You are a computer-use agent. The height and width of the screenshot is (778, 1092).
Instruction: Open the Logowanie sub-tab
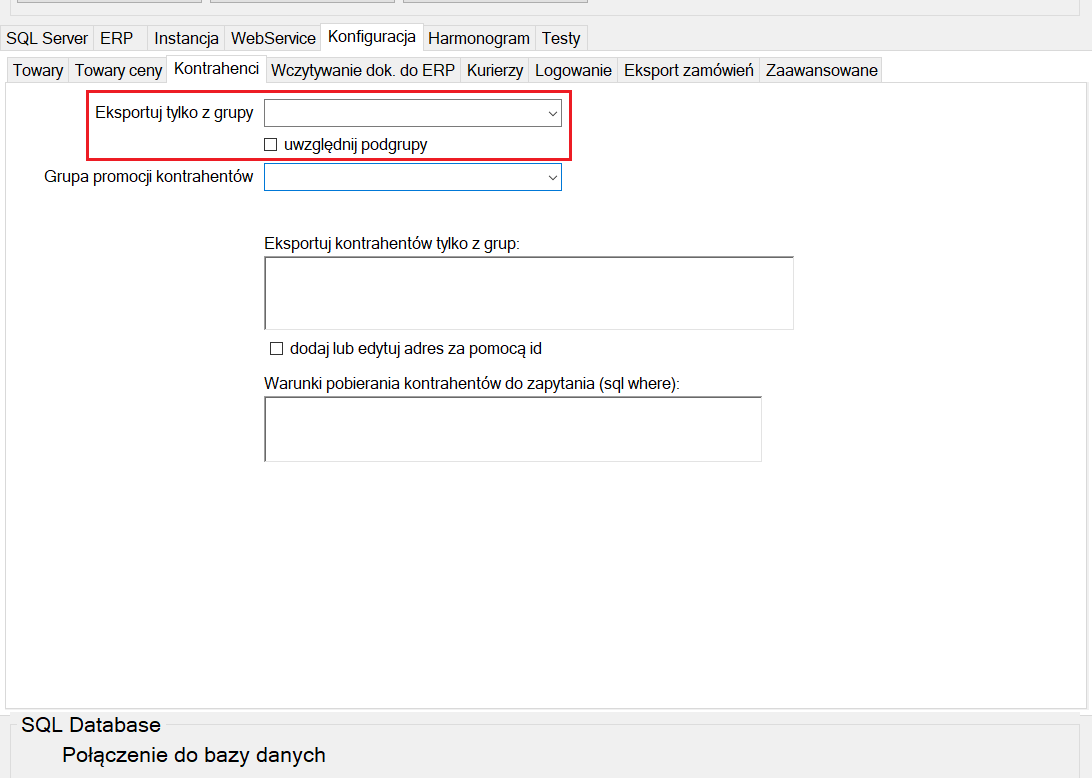coord(573,70)
